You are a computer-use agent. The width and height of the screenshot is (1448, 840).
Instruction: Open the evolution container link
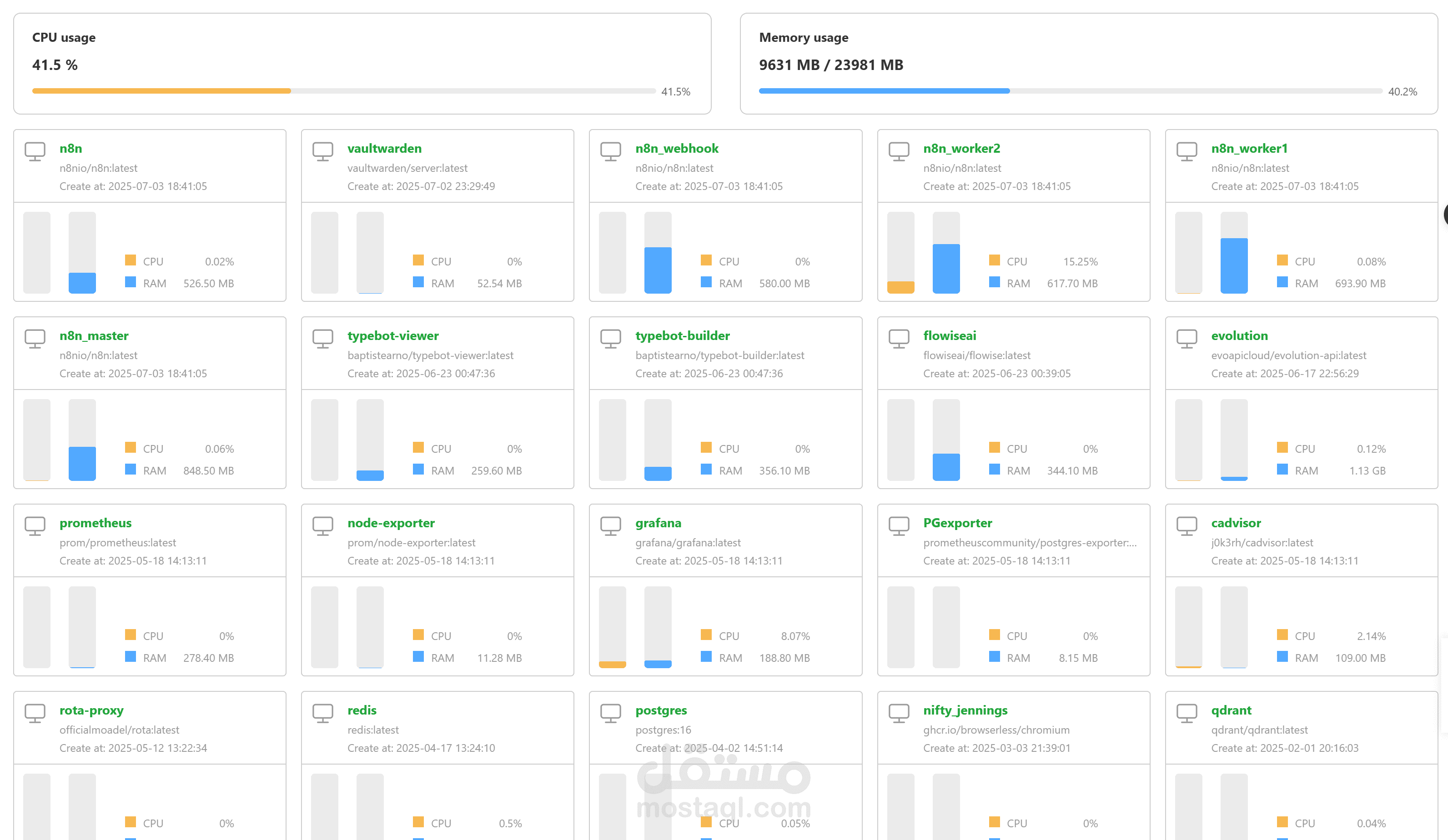(x=1239, y=335)
